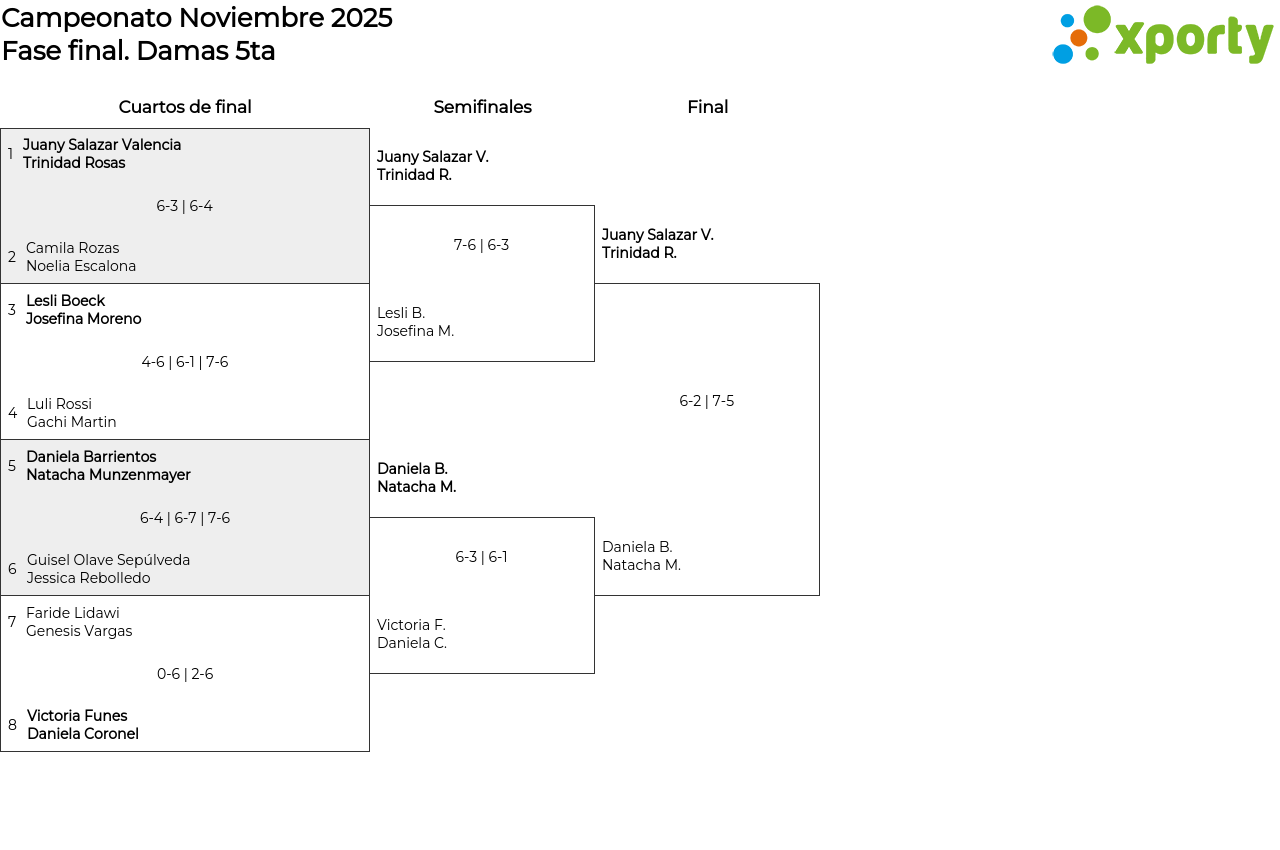Select the Semifinales round heading
The height and width of the screenshot is (850, 1280).
[x=482, y=107]
